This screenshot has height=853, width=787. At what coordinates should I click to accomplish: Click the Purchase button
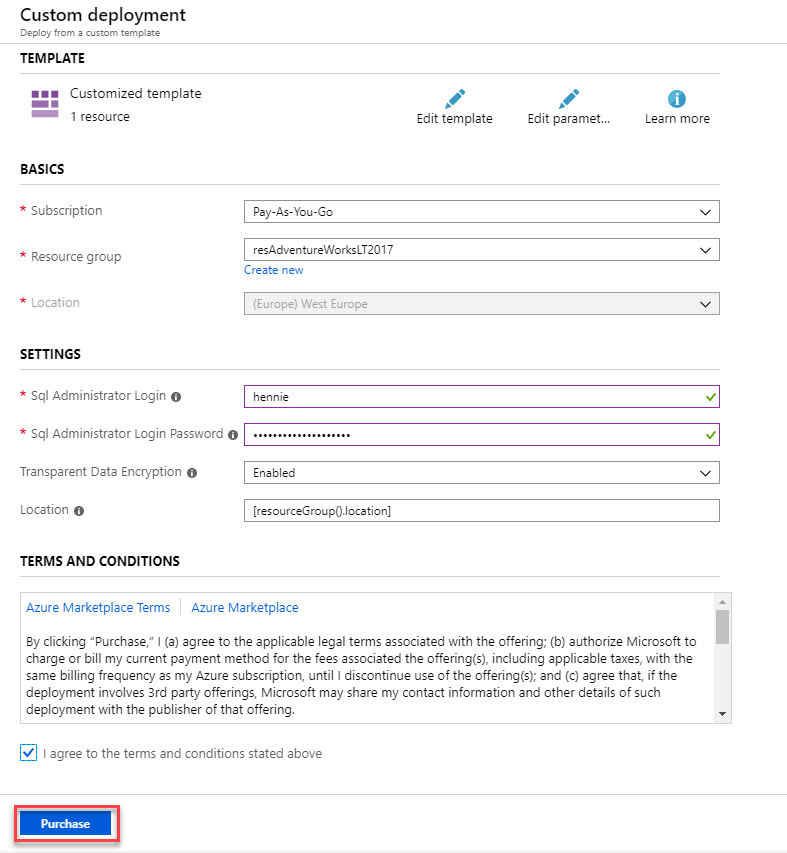65,823
